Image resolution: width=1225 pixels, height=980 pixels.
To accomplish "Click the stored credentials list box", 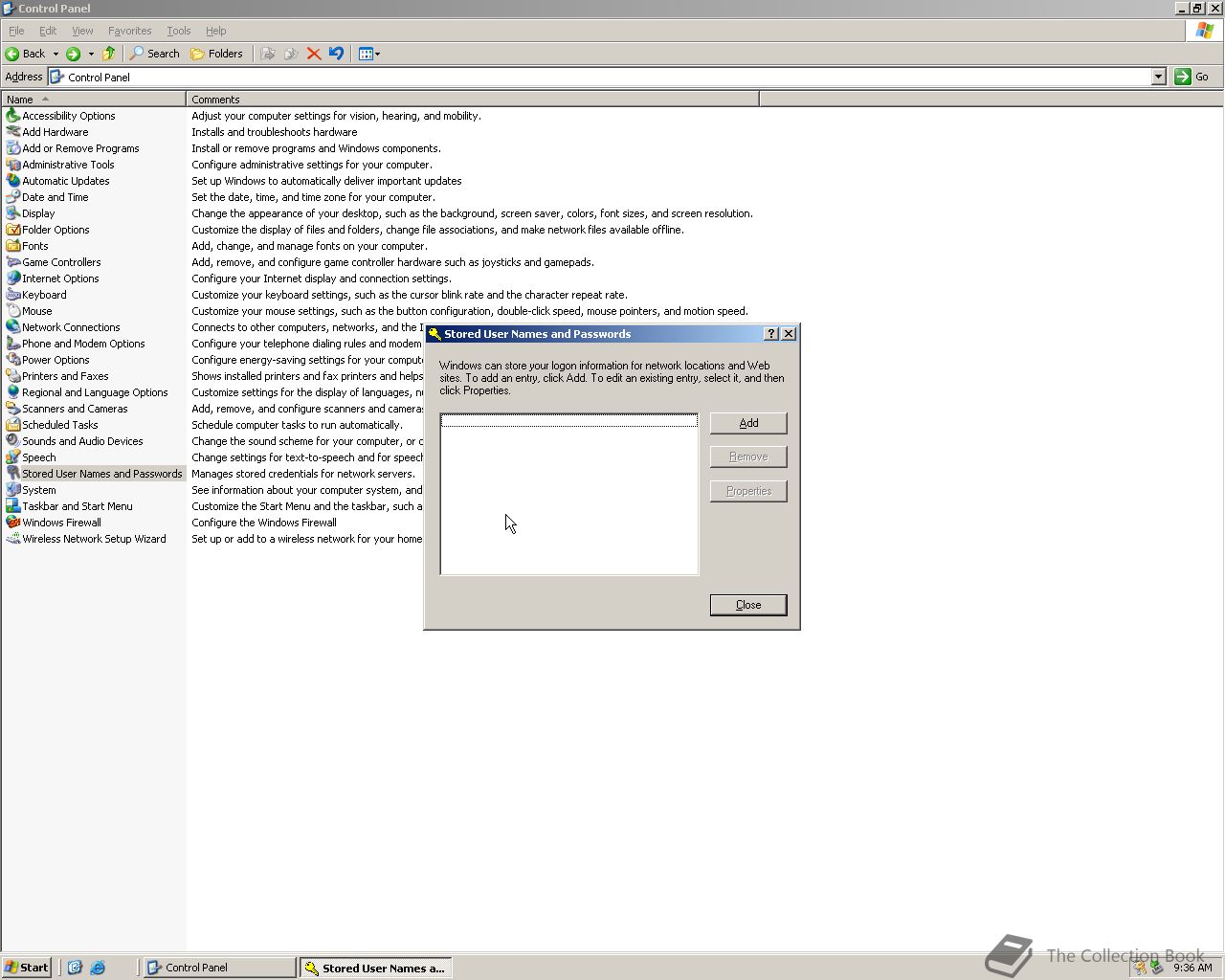I will click(x=569, y=494).
